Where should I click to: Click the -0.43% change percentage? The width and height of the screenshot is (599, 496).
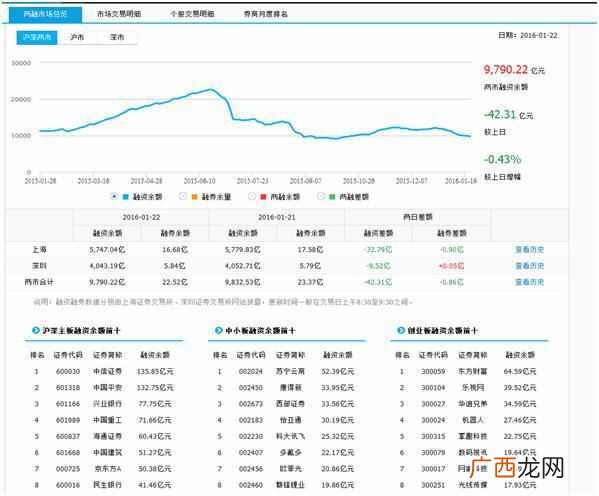[x=502, y=159]
